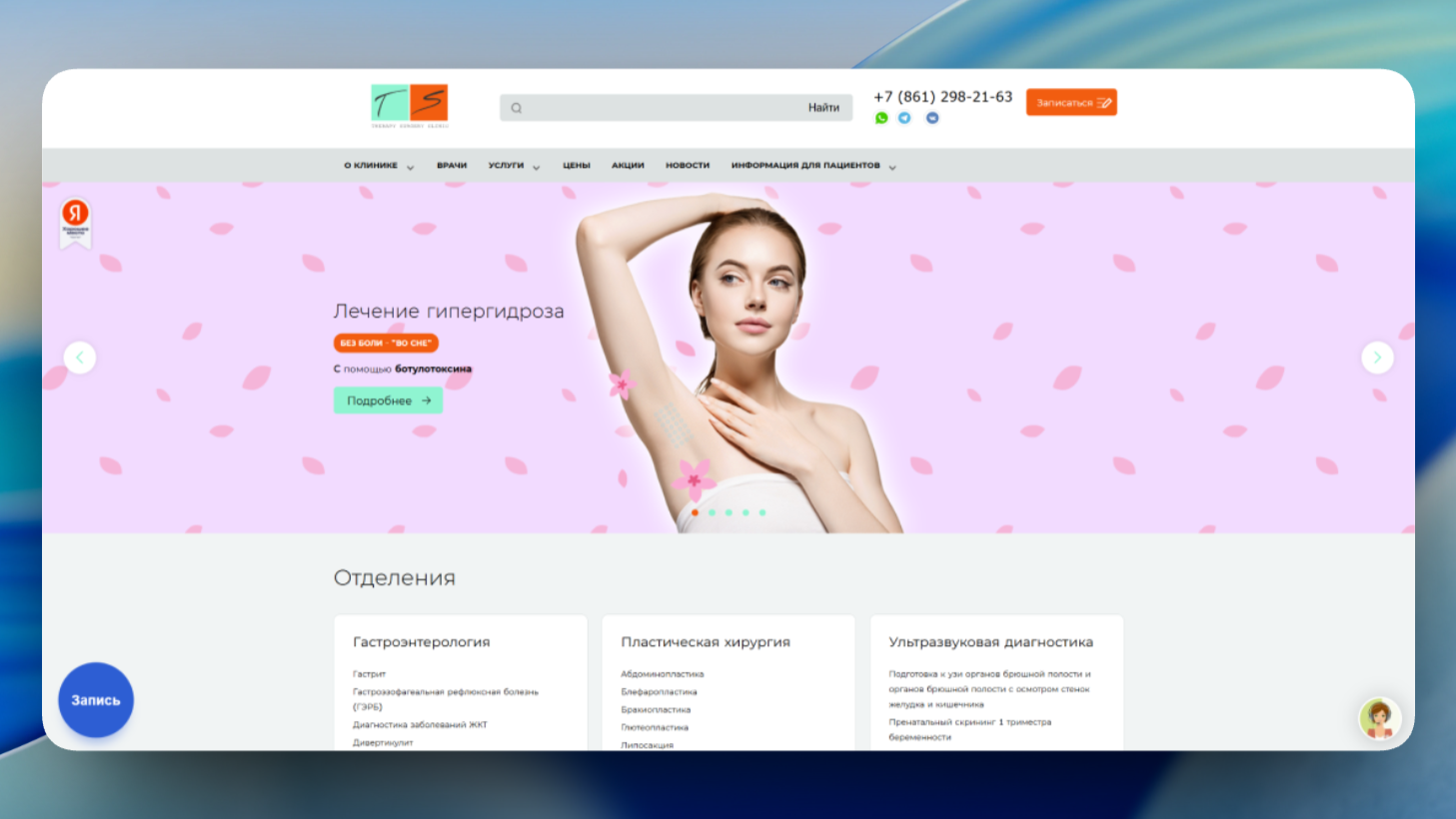Open the Абдоминопластика link

coord(663,674)
